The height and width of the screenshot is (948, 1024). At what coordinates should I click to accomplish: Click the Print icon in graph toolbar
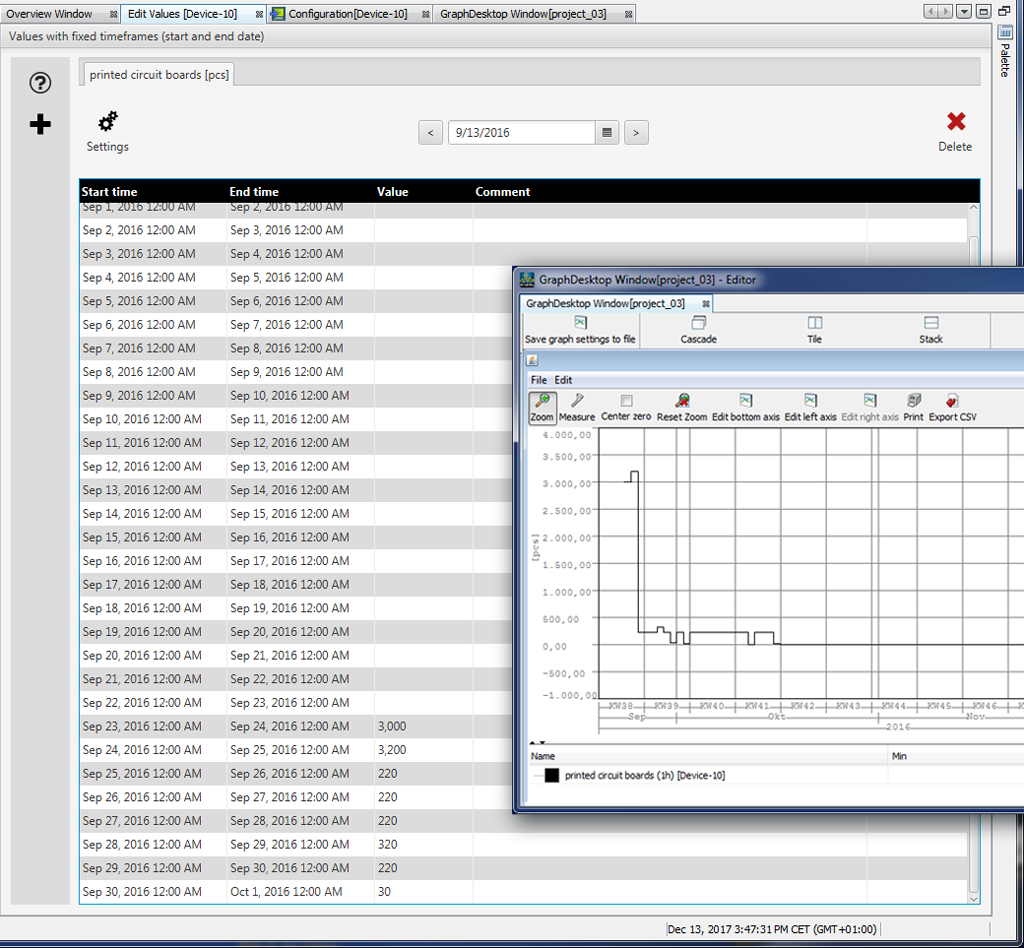[913, 401]
